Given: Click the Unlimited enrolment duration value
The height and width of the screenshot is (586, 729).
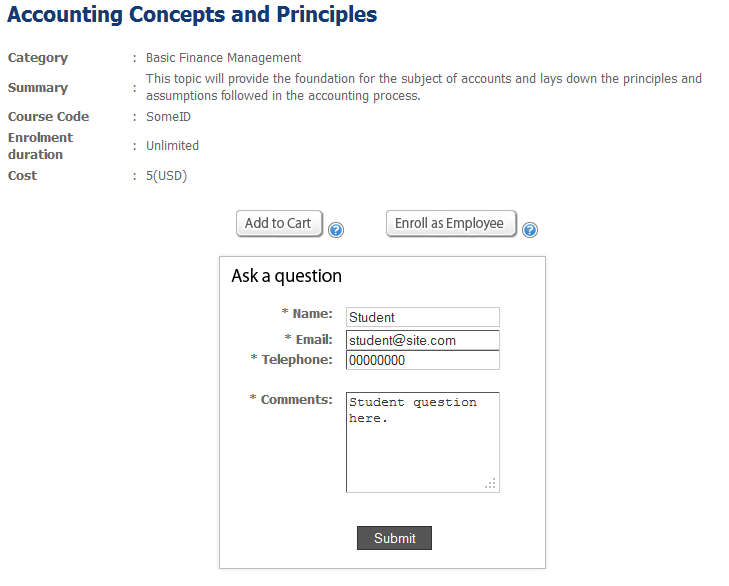Looking at the screenshot, I should (172, 146).
